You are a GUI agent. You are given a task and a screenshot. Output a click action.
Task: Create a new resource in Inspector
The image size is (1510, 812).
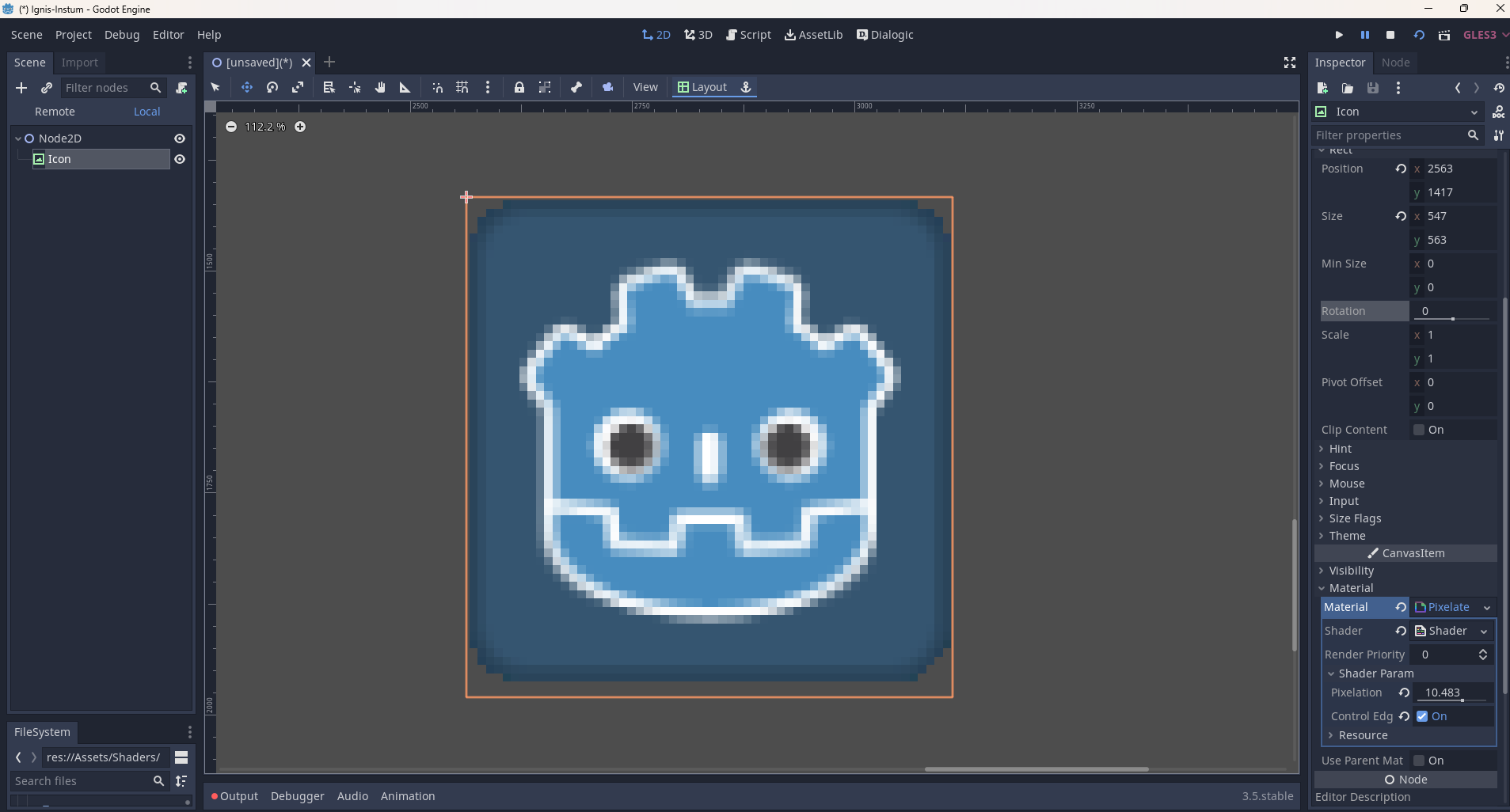1322,88
